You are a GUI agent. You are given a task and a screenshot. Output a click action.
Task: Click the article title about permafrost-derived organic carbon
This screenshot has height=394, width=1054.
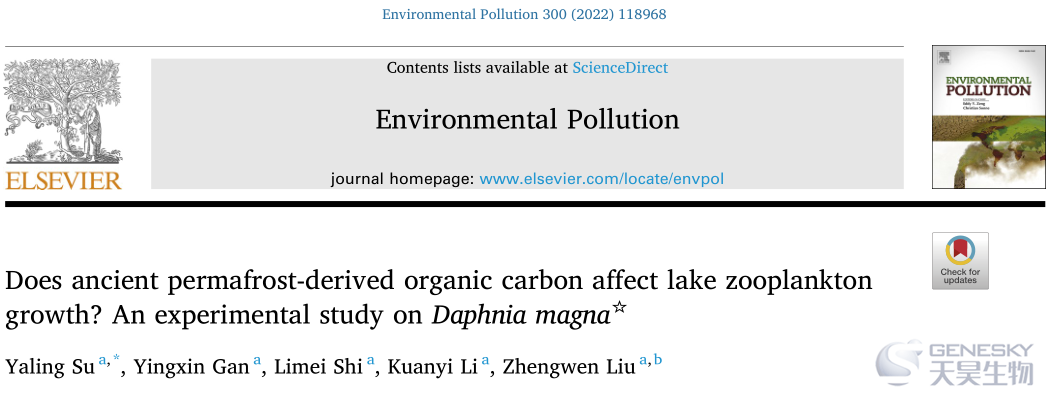tap(438, 297)
